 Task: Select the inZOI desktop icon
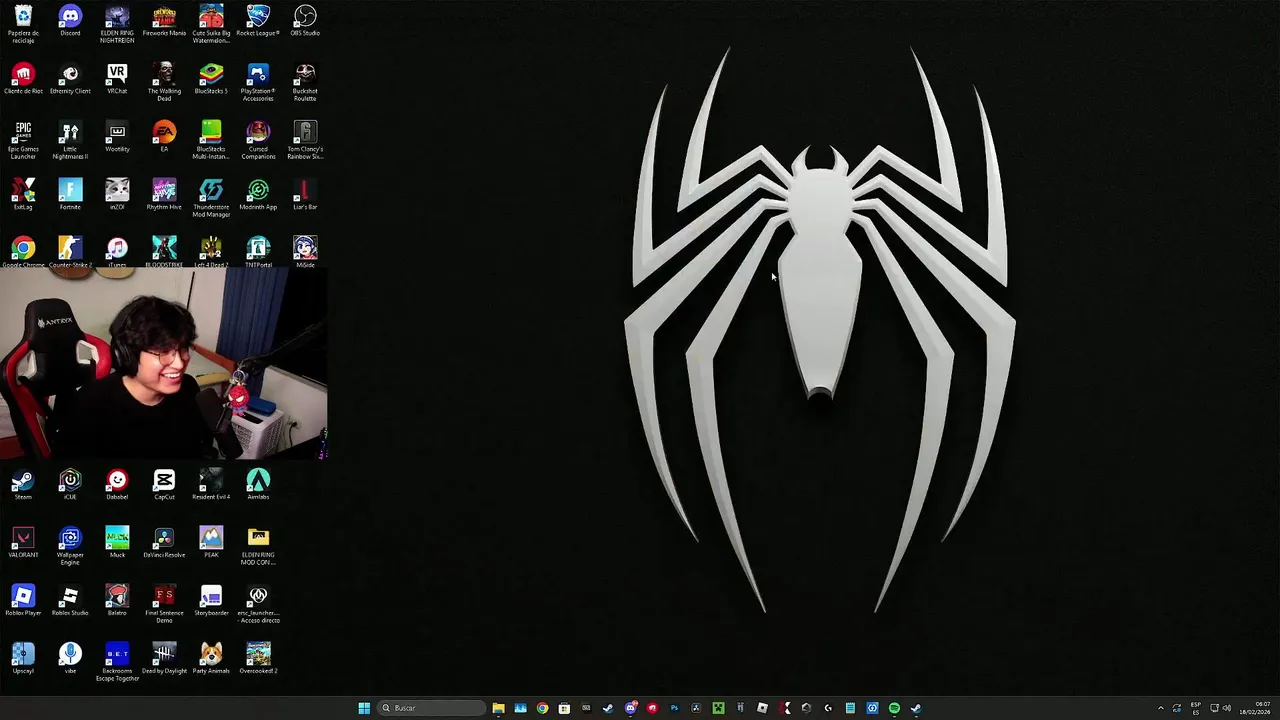(x=117, y=195)
